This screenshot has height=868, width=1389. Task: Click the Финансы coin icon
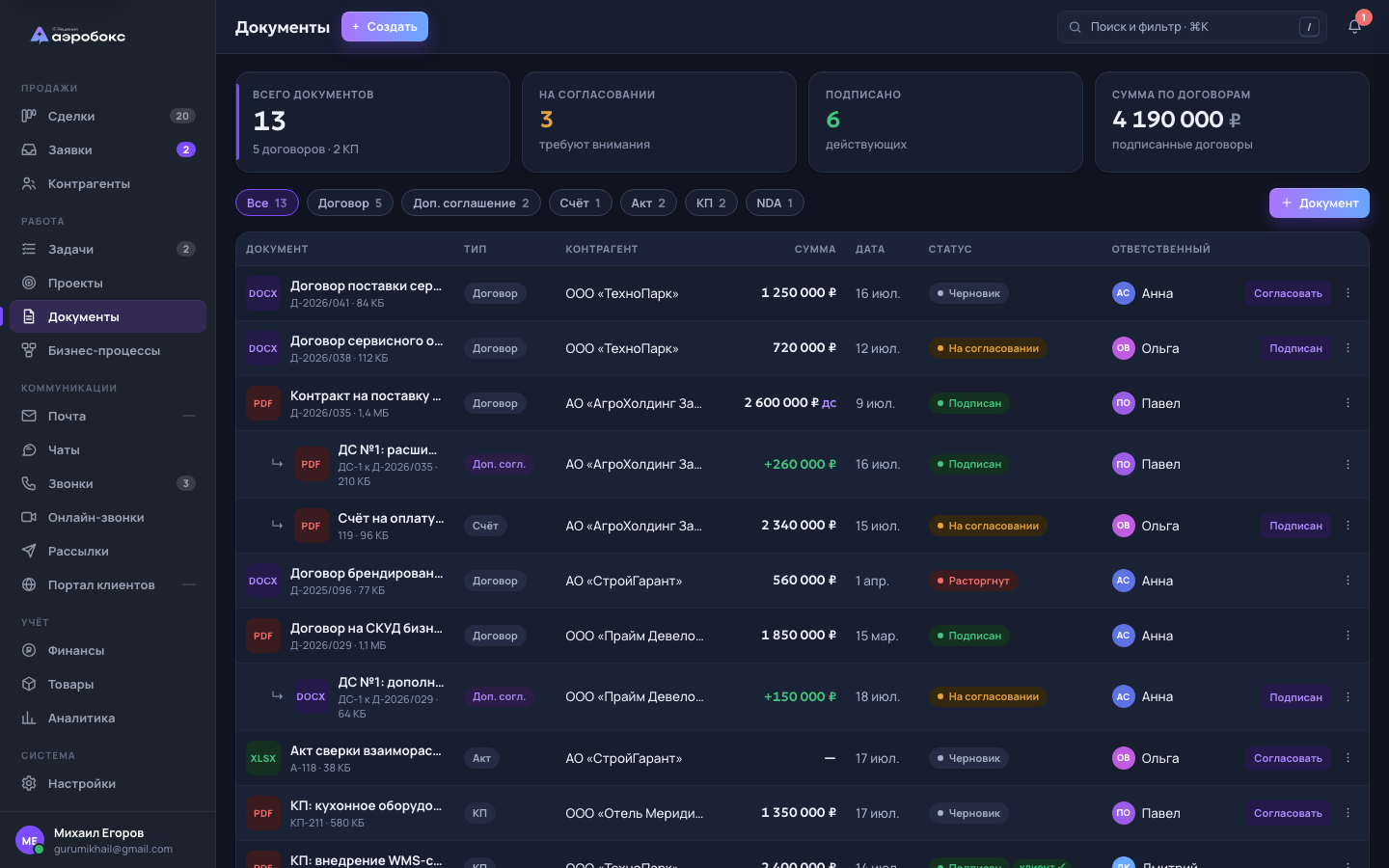tap(29, 650)
